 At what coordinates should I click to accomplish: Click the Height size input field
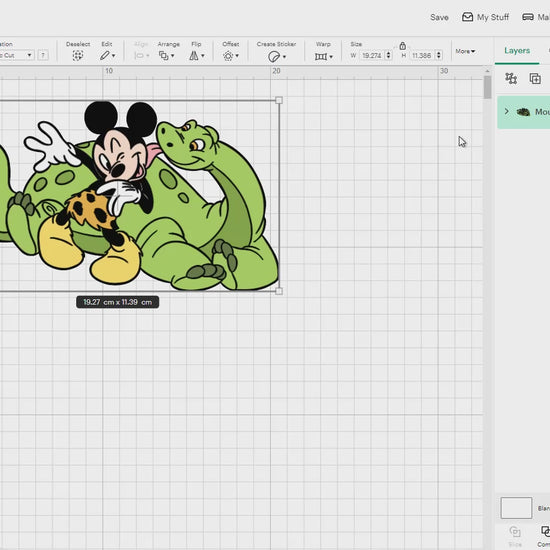(422, 55)
